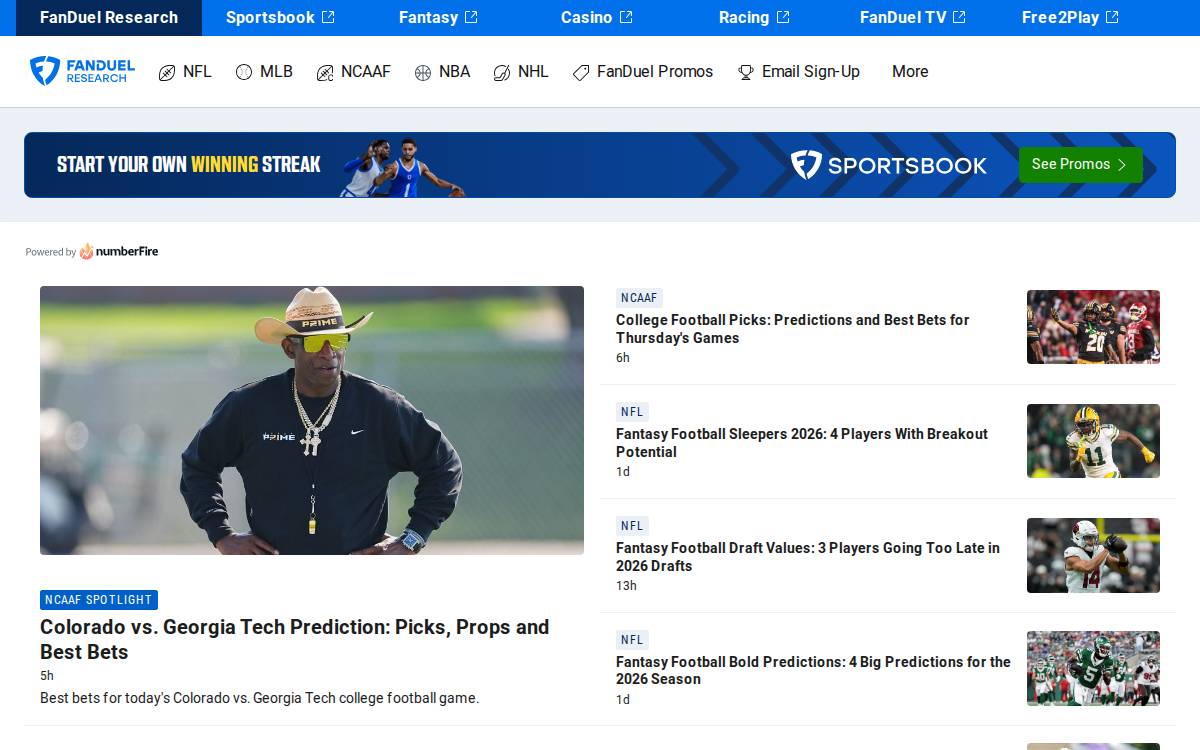Click the coach in cowboy hat featured image
This screenshot has width=1200, height=750.
click(312, 420)
